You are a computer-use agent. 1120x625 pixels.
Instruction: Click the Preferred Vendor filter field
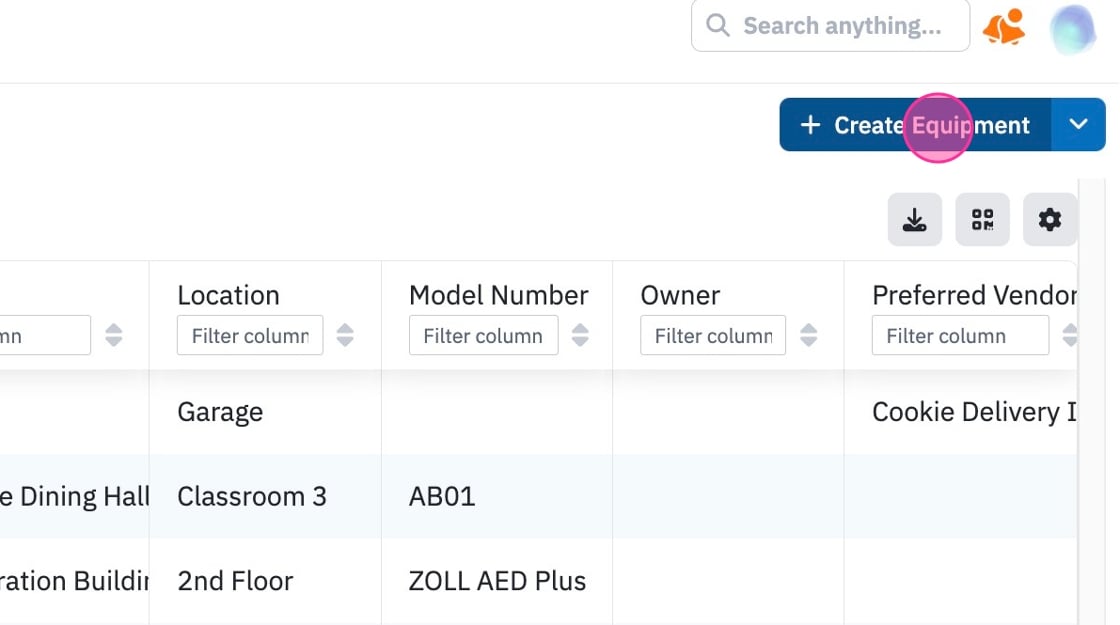click(x=960, y=335)
